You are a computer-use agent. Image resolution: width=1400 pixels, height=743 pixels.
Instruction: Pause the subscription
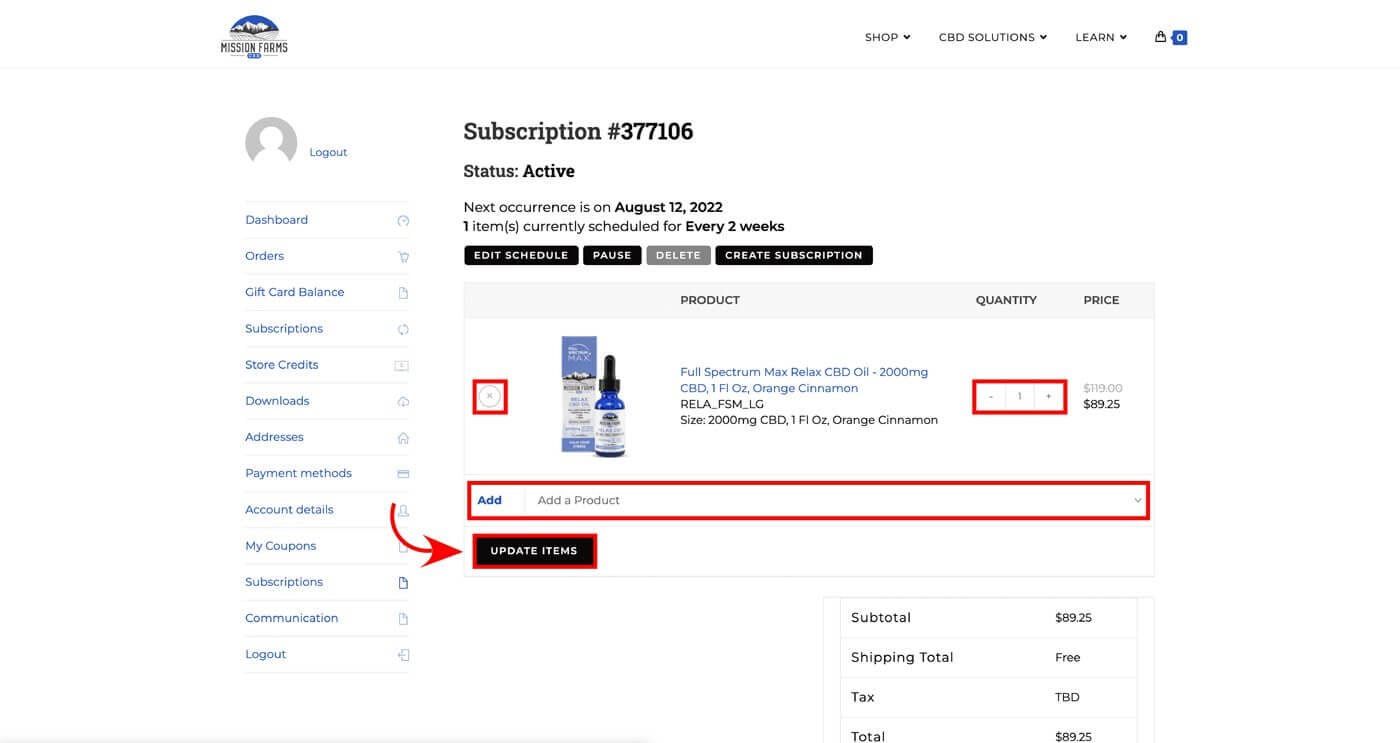point(612,255)
